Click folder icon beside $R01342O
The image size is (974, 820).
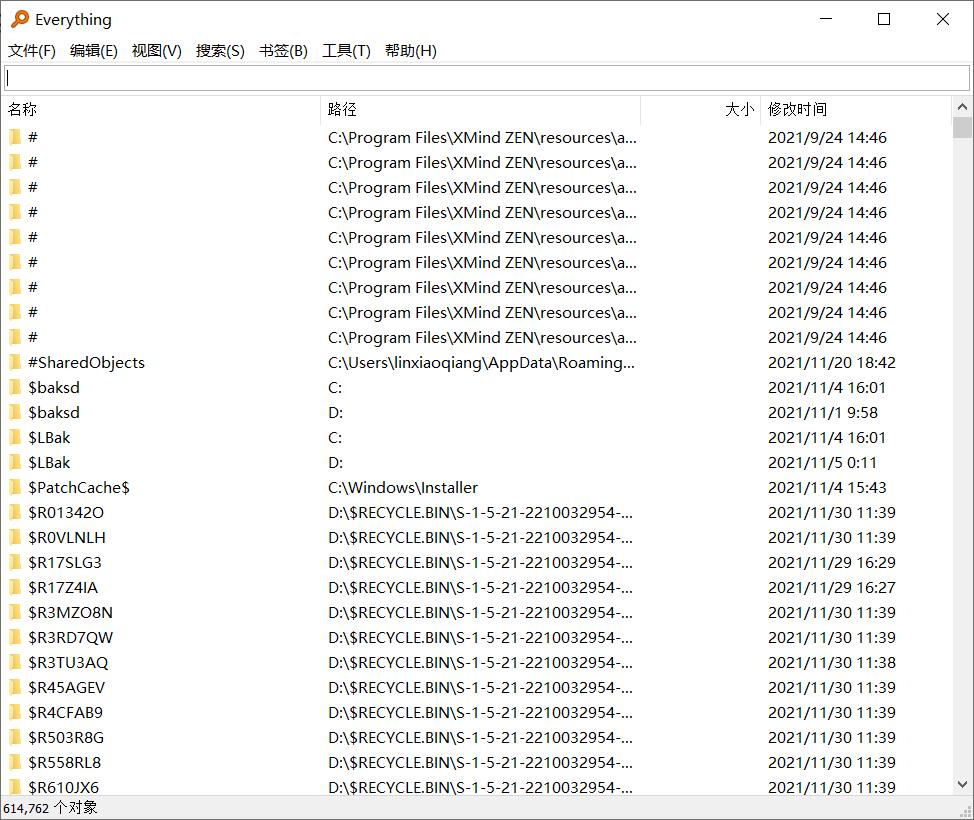click(x=17, y=512)
